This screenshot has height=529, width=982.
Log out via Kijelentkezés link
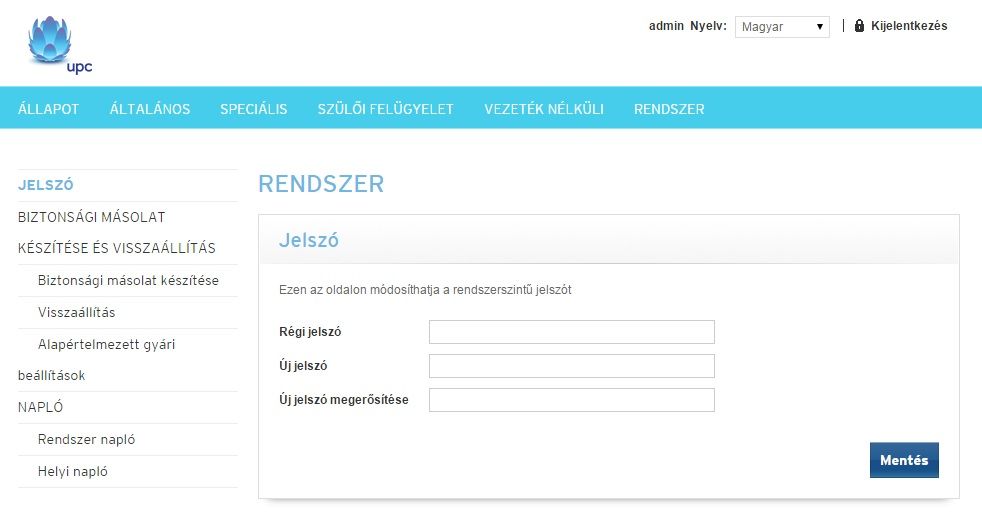(909, 26)
